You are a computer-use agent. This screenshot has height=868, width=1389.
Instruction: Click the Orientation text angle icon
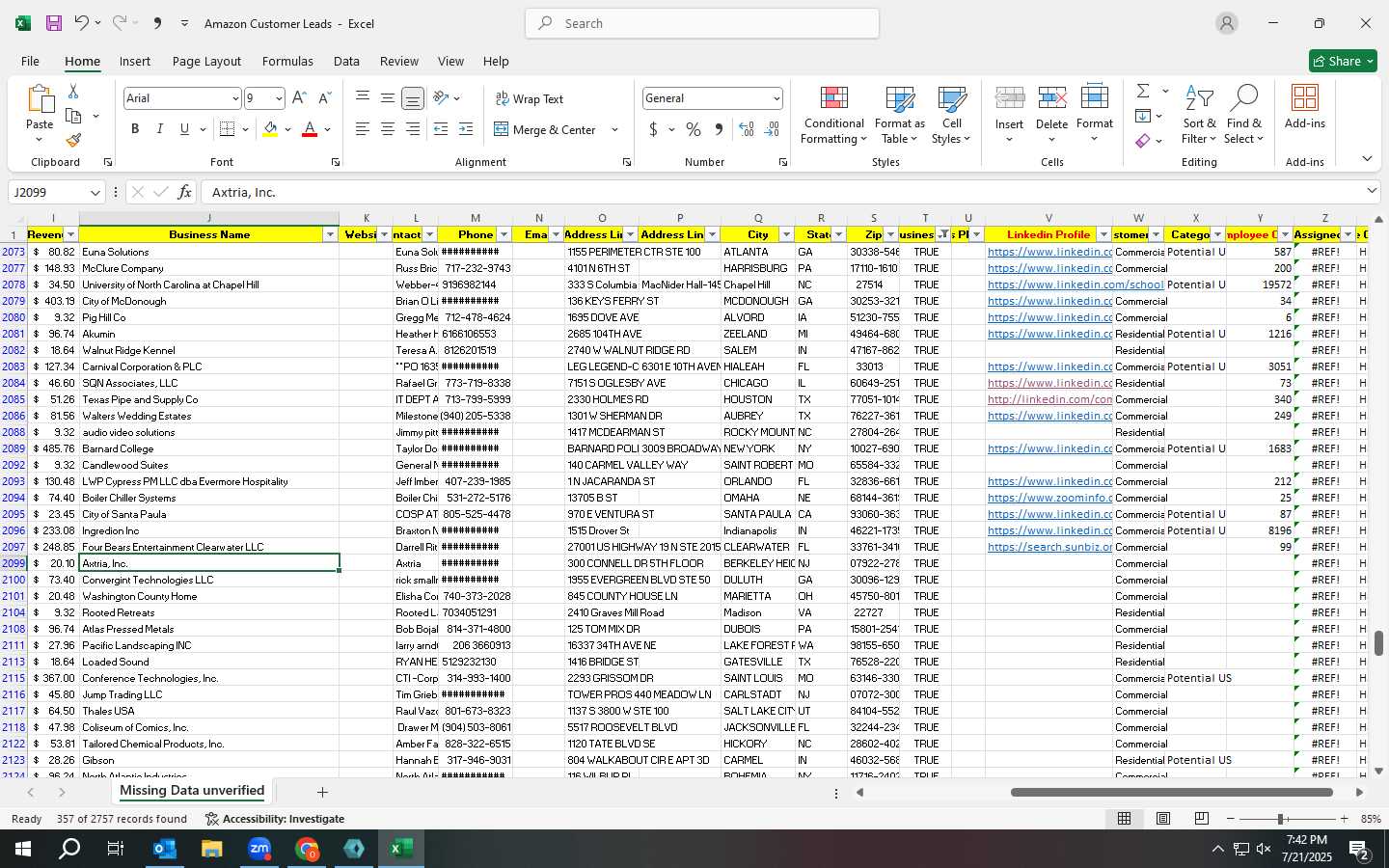pyautogui.click(x=441, y=97)
